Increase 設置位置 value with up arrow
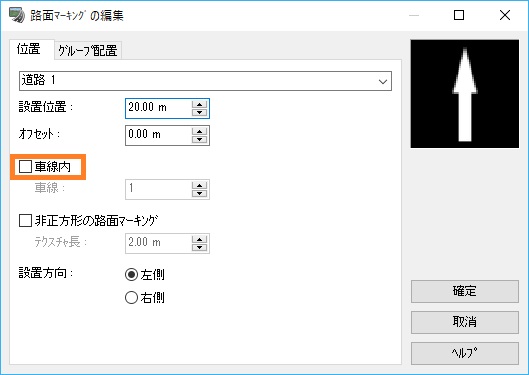This screenshot has height=375, width=529. point(199,105)
